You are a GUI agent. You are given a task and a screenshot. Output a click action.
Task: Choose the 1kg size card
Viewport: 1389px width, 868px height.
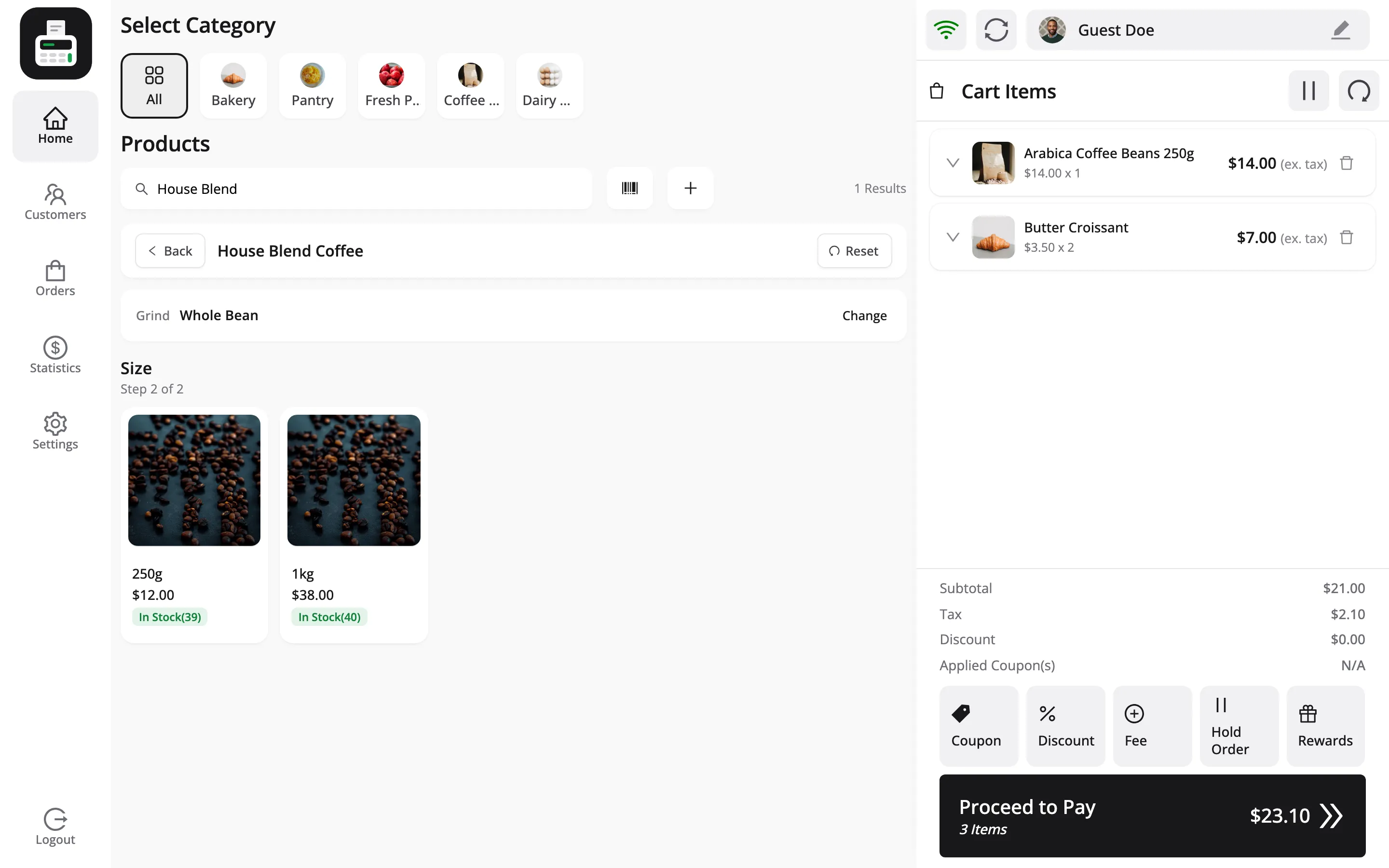click(354, 525)
